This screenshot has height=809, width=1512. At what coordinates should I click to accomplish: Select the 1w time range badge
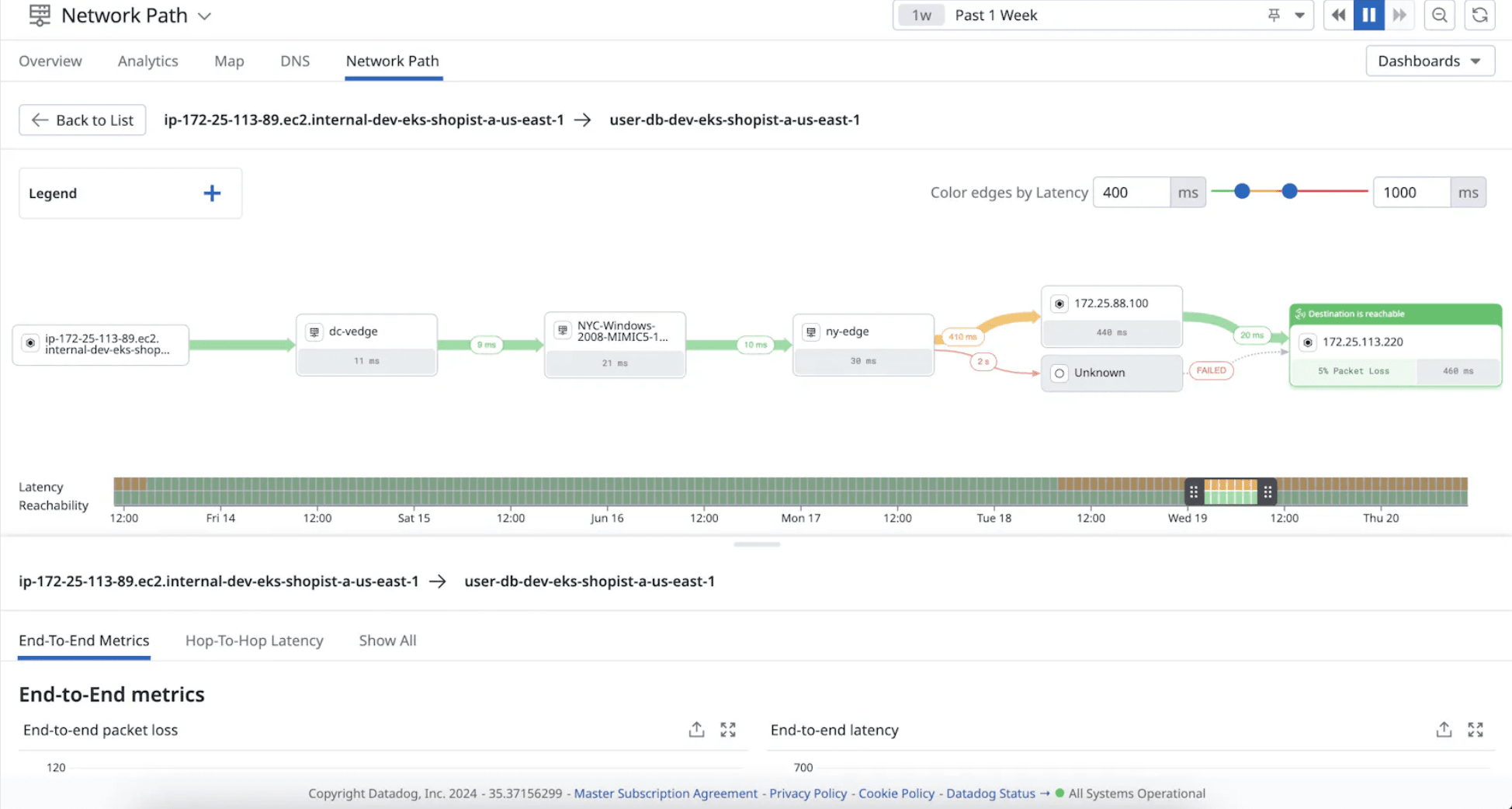[x=921, y=16]
